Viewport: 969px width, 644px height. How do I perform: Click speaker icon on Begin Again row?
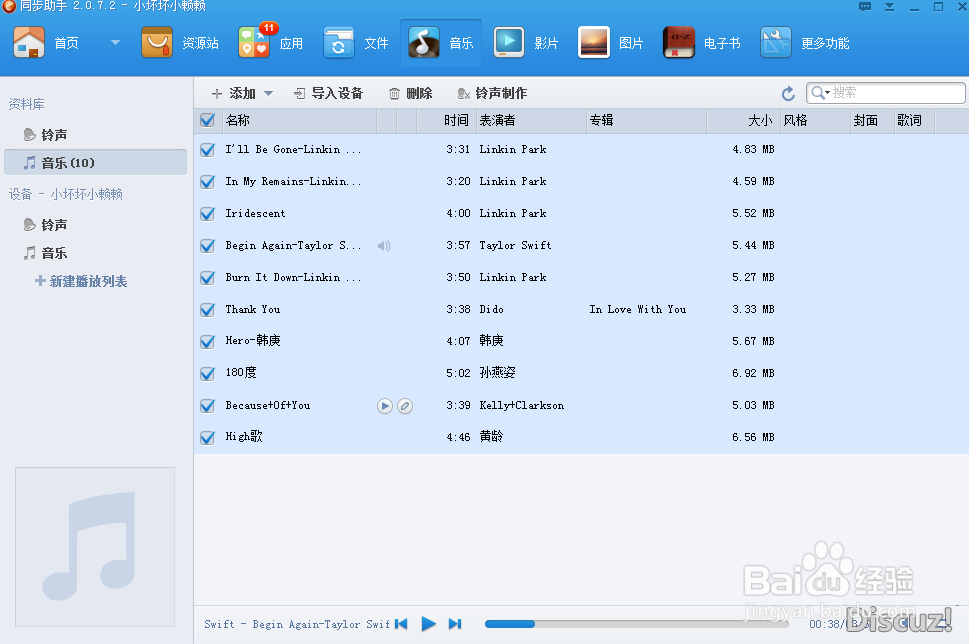pos(384,246)
